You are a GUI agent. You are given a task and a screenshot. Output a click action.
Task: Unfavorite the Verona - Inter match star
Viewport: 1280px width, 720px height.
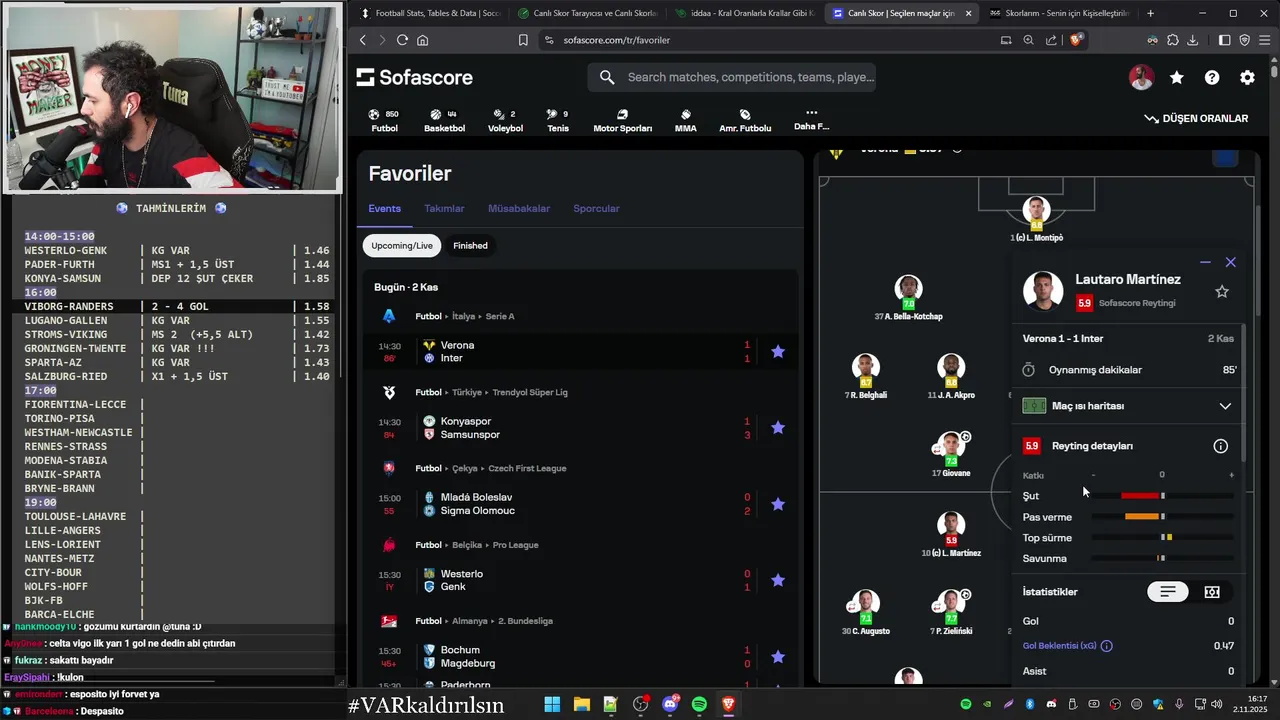coord(778,352)
